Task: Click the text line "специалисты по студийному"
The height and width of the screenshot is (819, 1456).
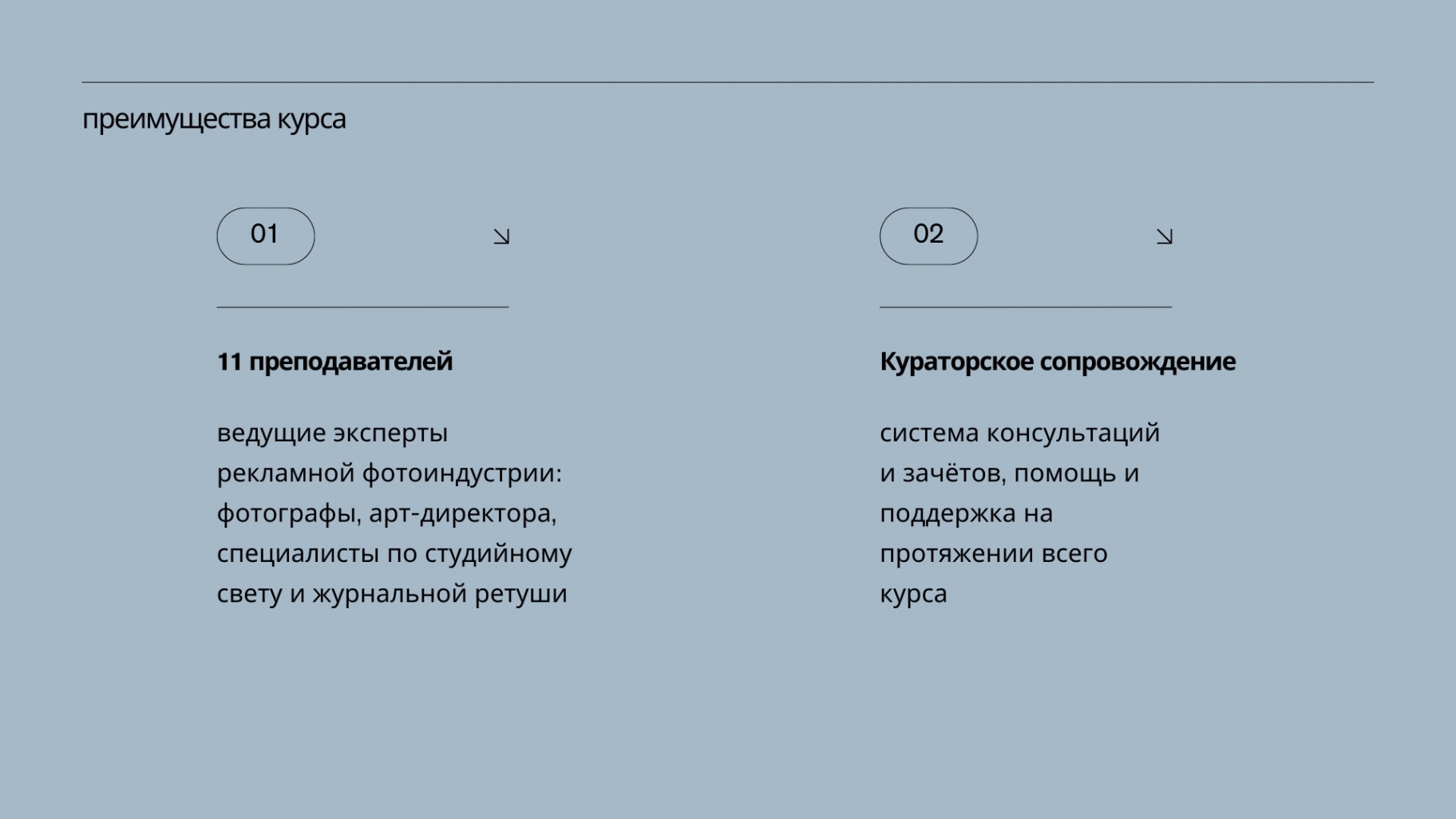Action: 394,554
